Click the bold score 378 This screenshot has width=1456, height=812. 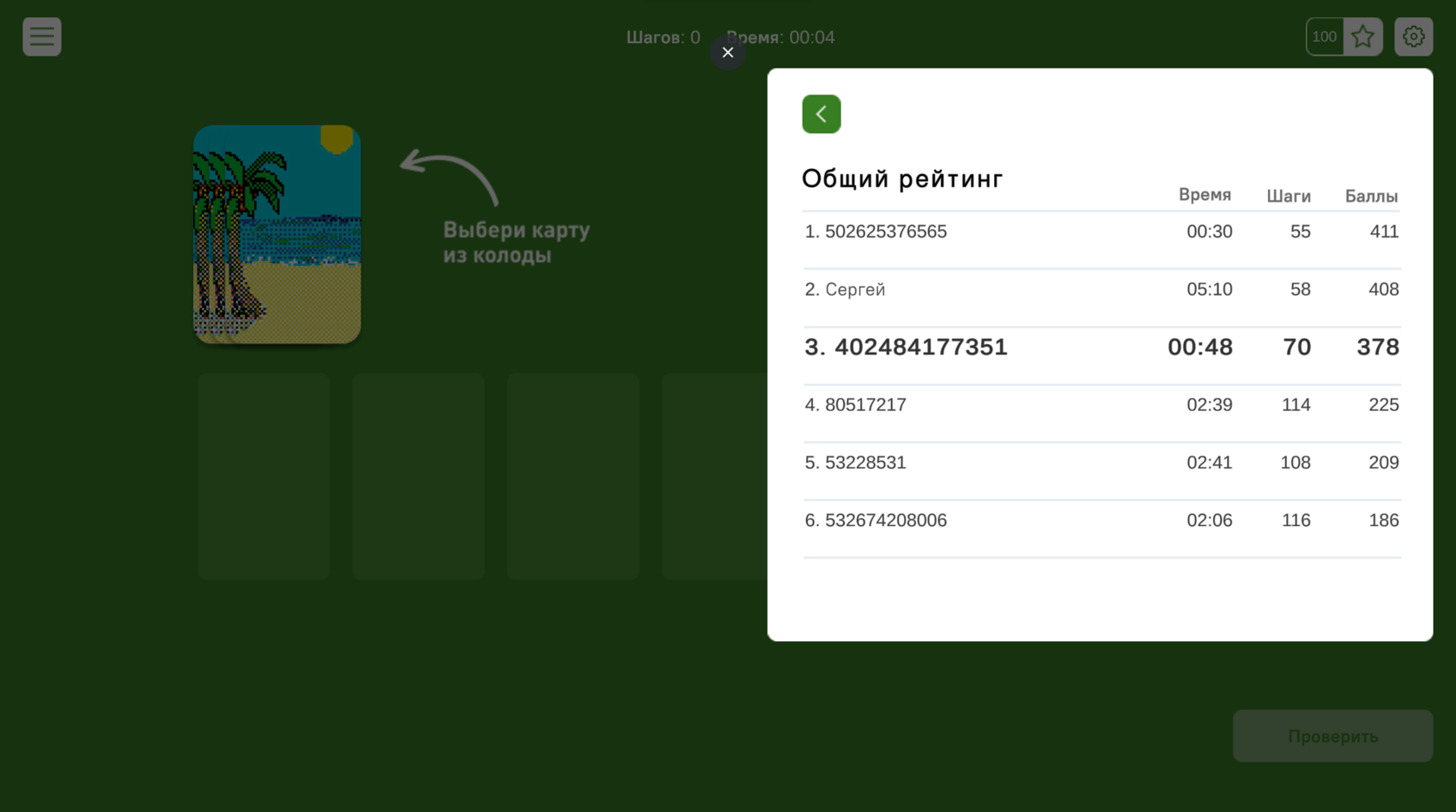1378,347
